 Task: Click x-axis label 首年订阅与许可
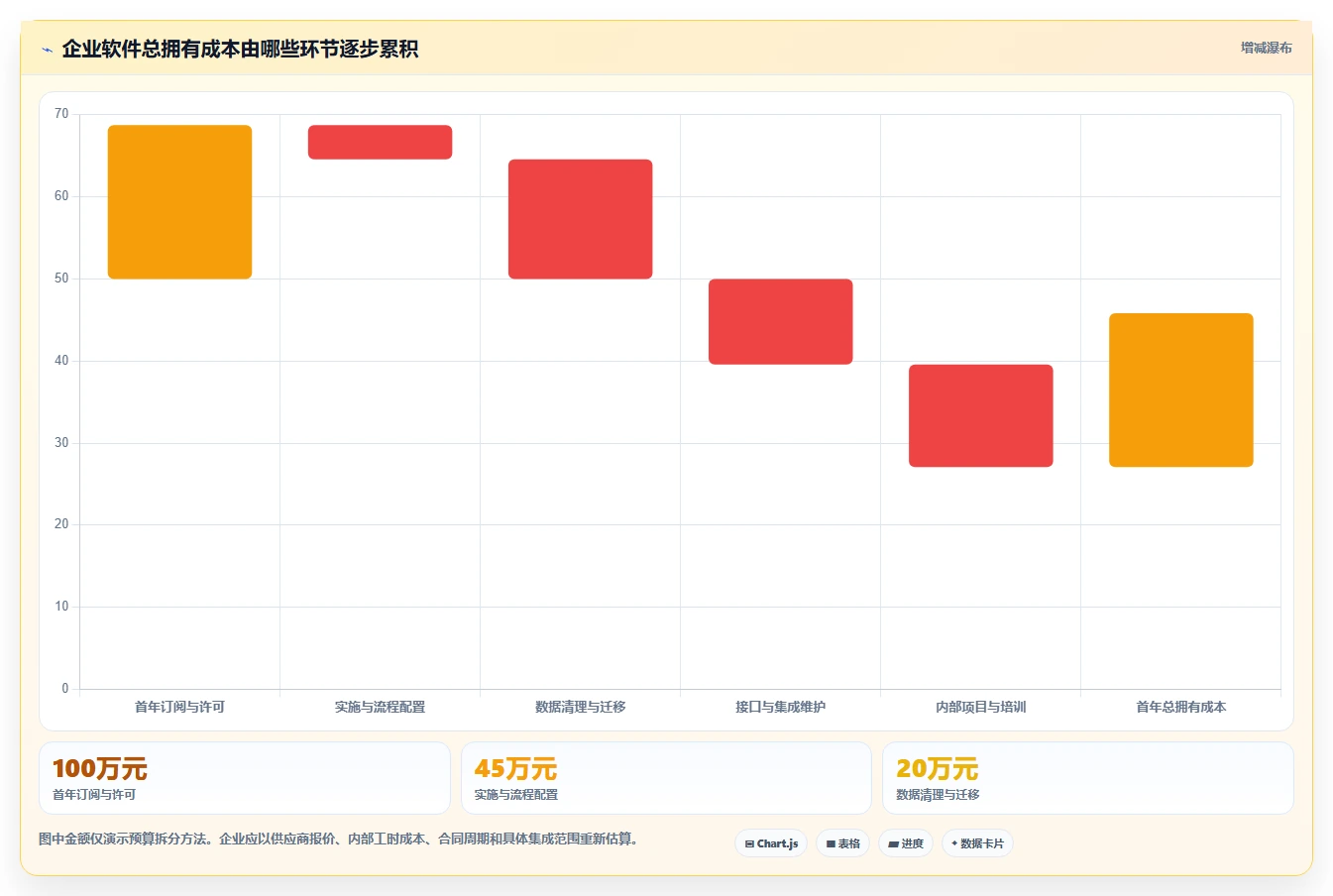coord(179,707)
